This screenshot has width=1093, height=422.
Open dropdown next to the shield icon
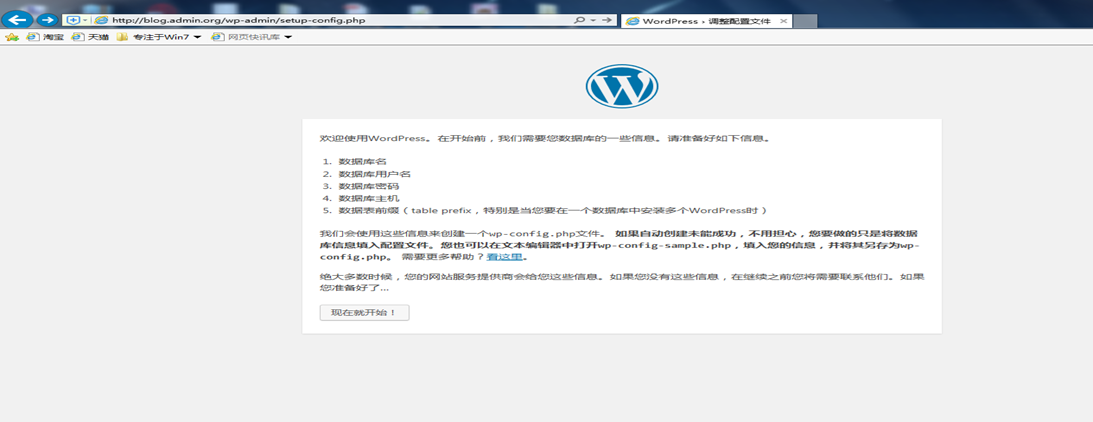[85, 20]
